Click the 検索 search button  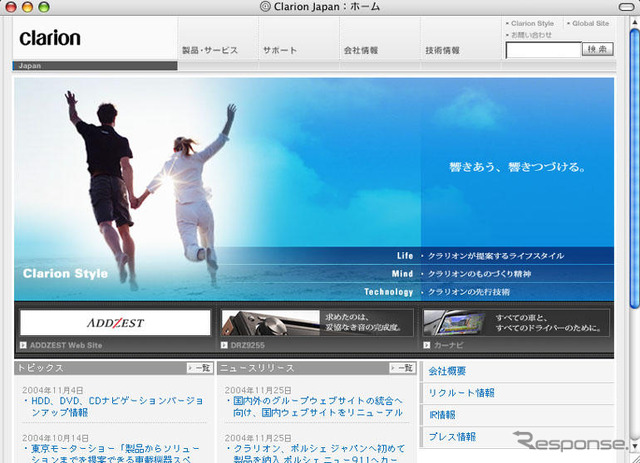point(598,49)
